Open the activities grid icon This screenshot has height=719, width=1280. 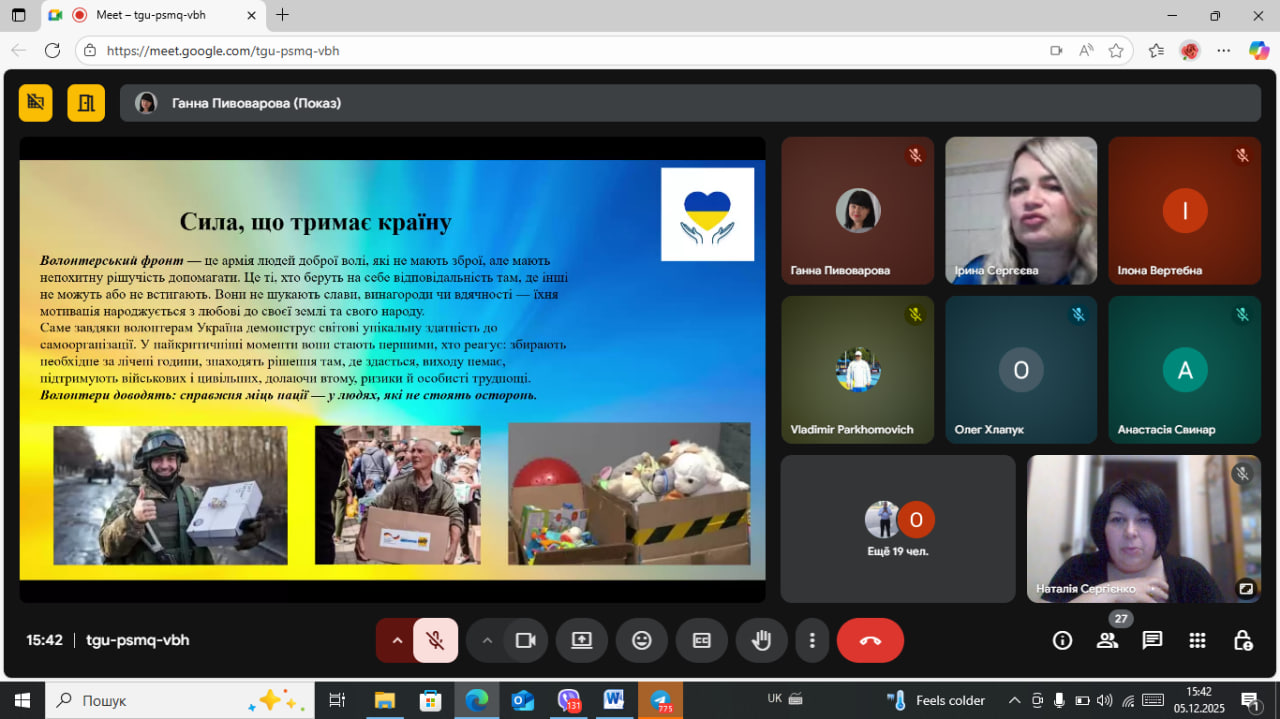pyautogui.click(x=1197, y=640)
